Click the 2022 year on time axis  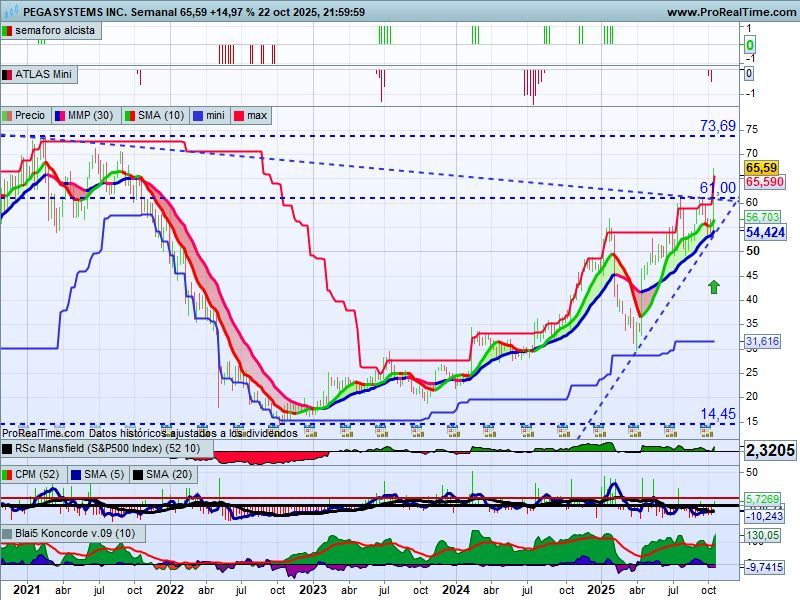pyautogui.click(x=170, y=590)
